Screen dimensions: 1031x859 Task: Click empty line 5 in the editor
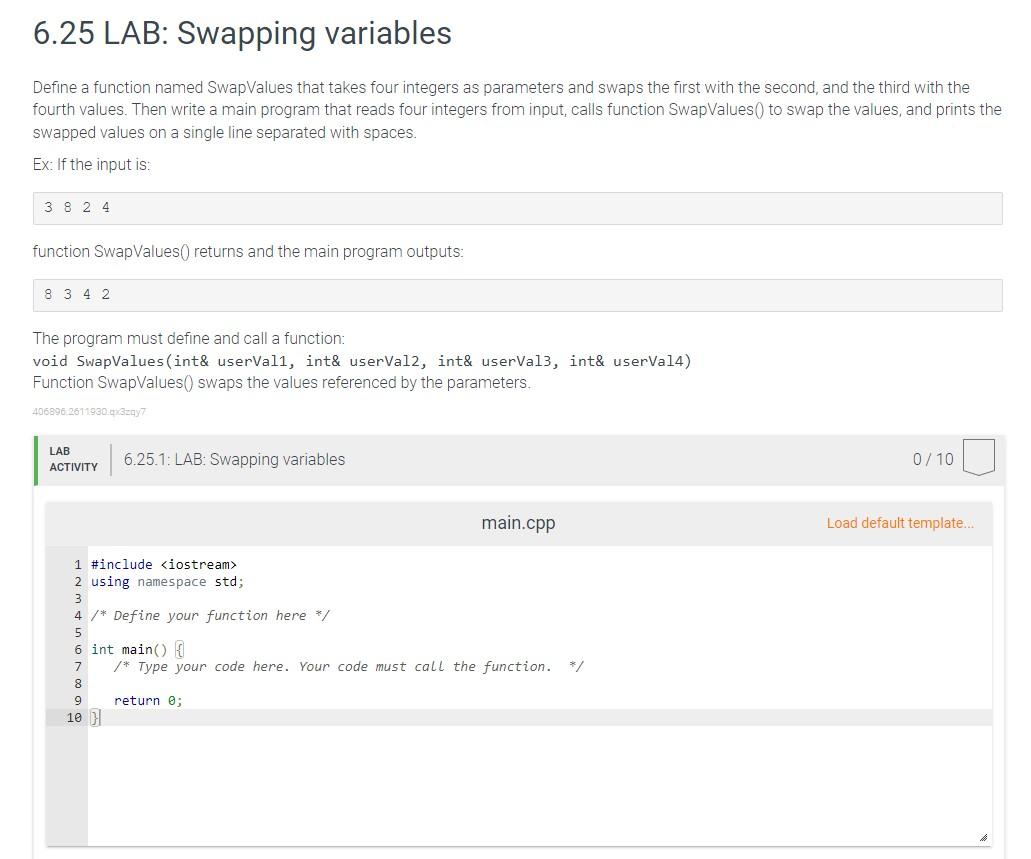tap(539, 633)
